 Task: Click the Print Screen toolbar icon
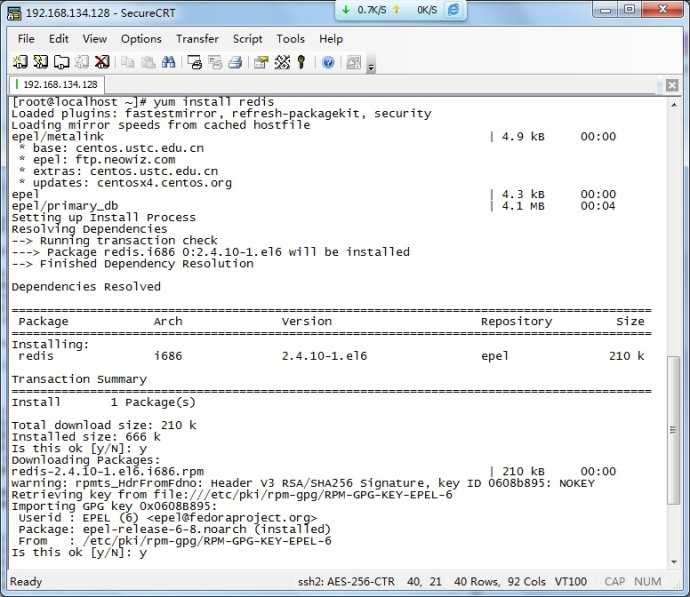195,62
